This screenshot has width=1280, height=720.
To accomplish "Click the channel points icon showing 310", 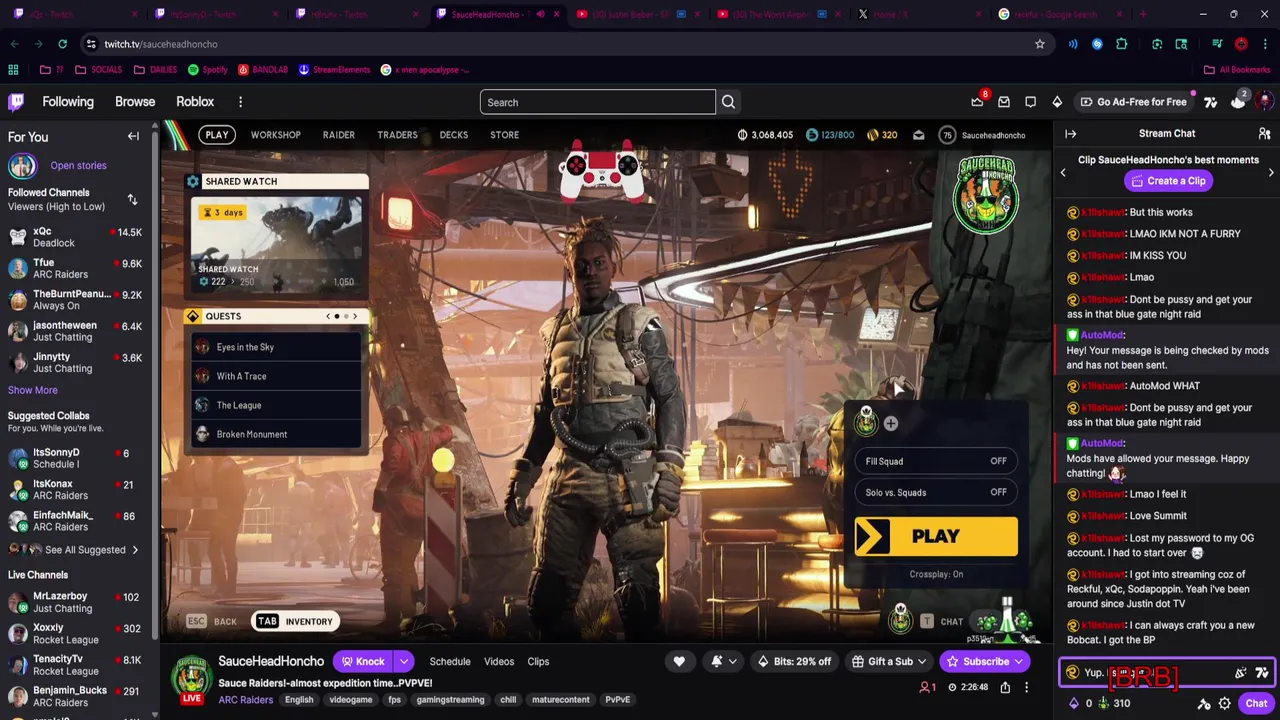I will pos(1104,703).
